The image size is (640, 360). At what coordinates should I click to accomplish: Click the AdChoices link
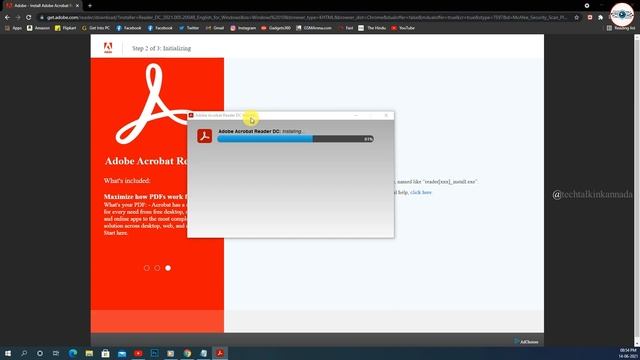pos(527,342)
